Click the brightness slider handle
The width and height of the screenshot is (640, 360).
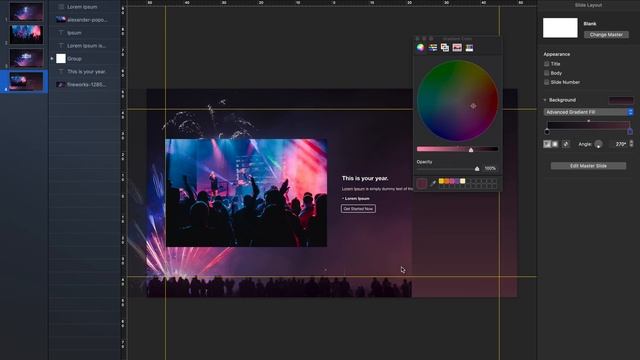(x=471, y=150)
